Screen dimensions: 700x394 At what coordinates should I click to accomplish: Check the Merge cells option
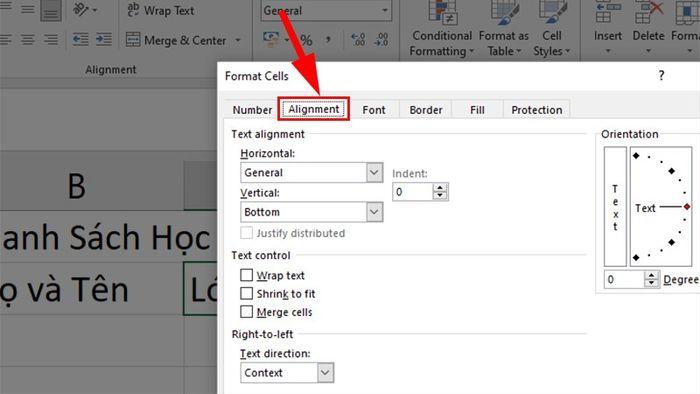[246, 311]
